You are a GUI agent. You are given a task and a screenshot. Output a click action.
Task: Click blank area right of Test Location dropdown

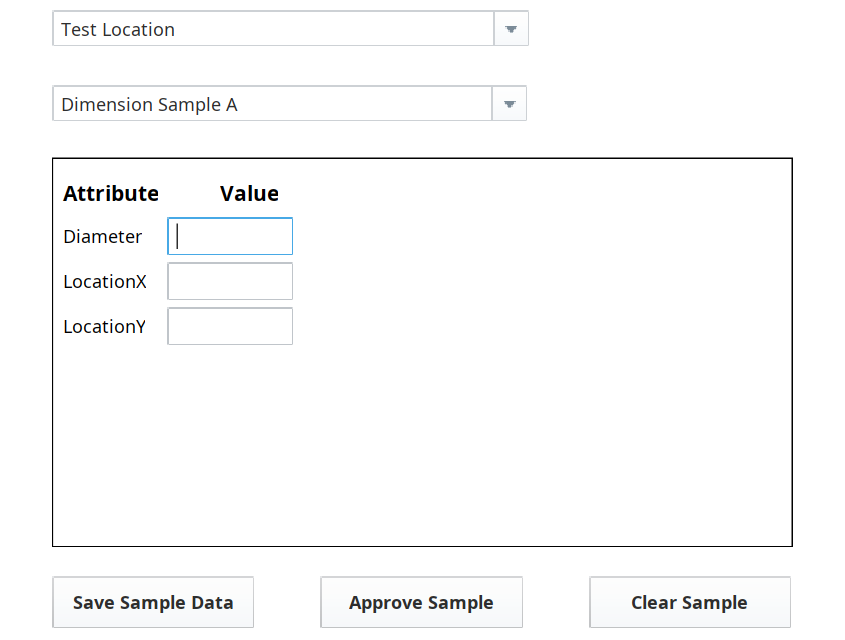click(680, 29)
